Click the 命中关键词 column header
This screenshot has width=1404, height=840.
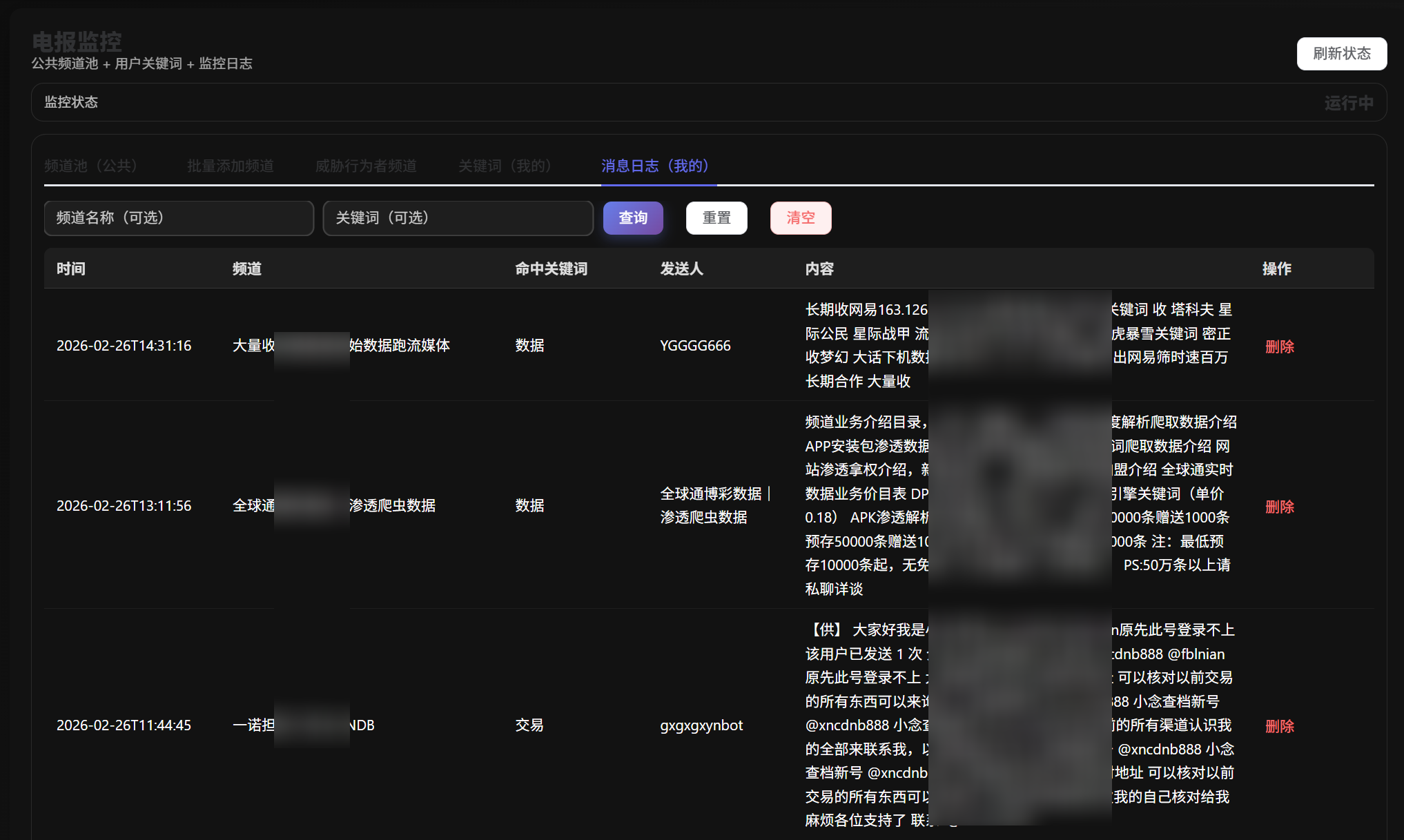551,268
